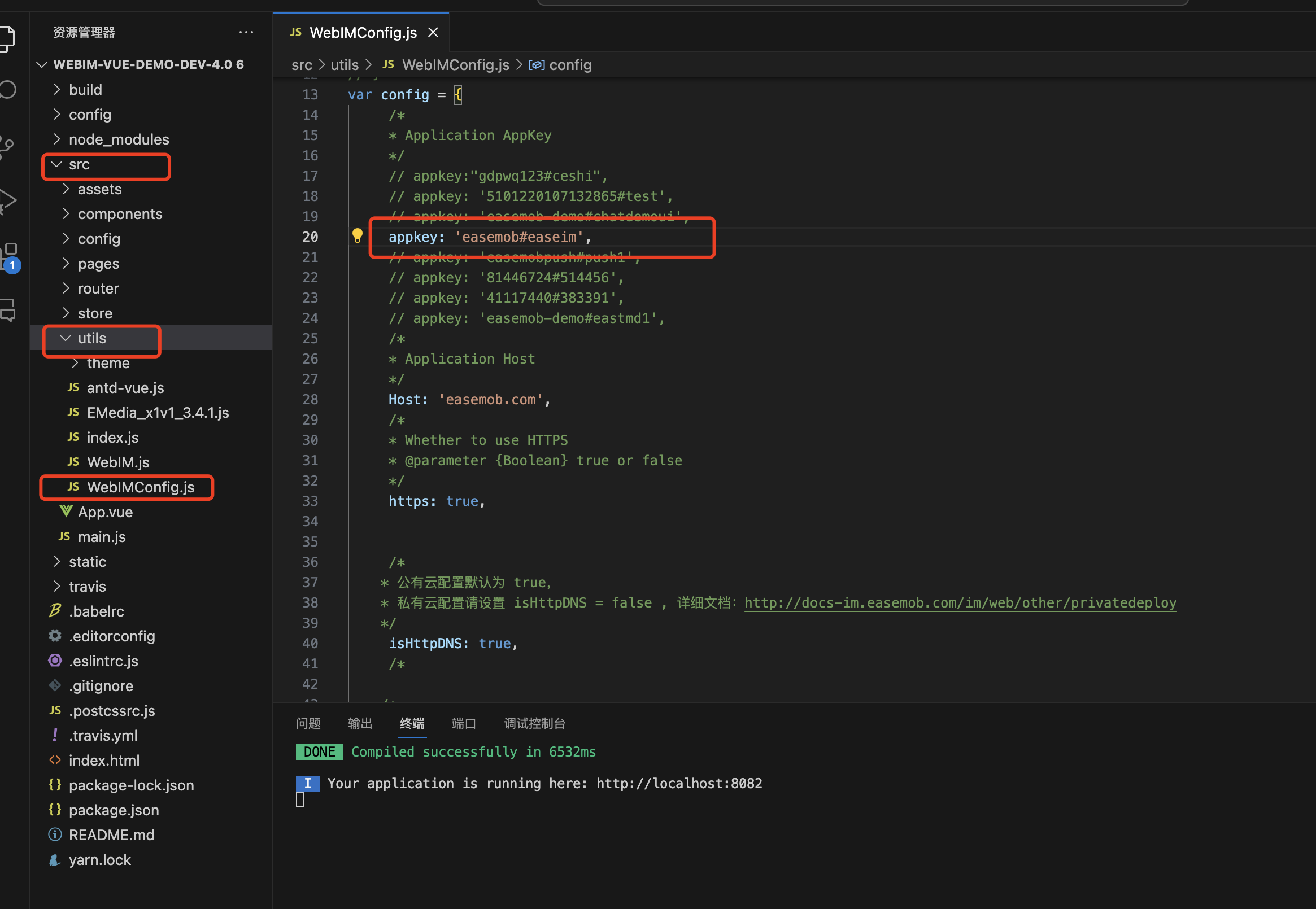Open package.json from the explorer
Viewport: 1316px width, 909px height.
114,809
